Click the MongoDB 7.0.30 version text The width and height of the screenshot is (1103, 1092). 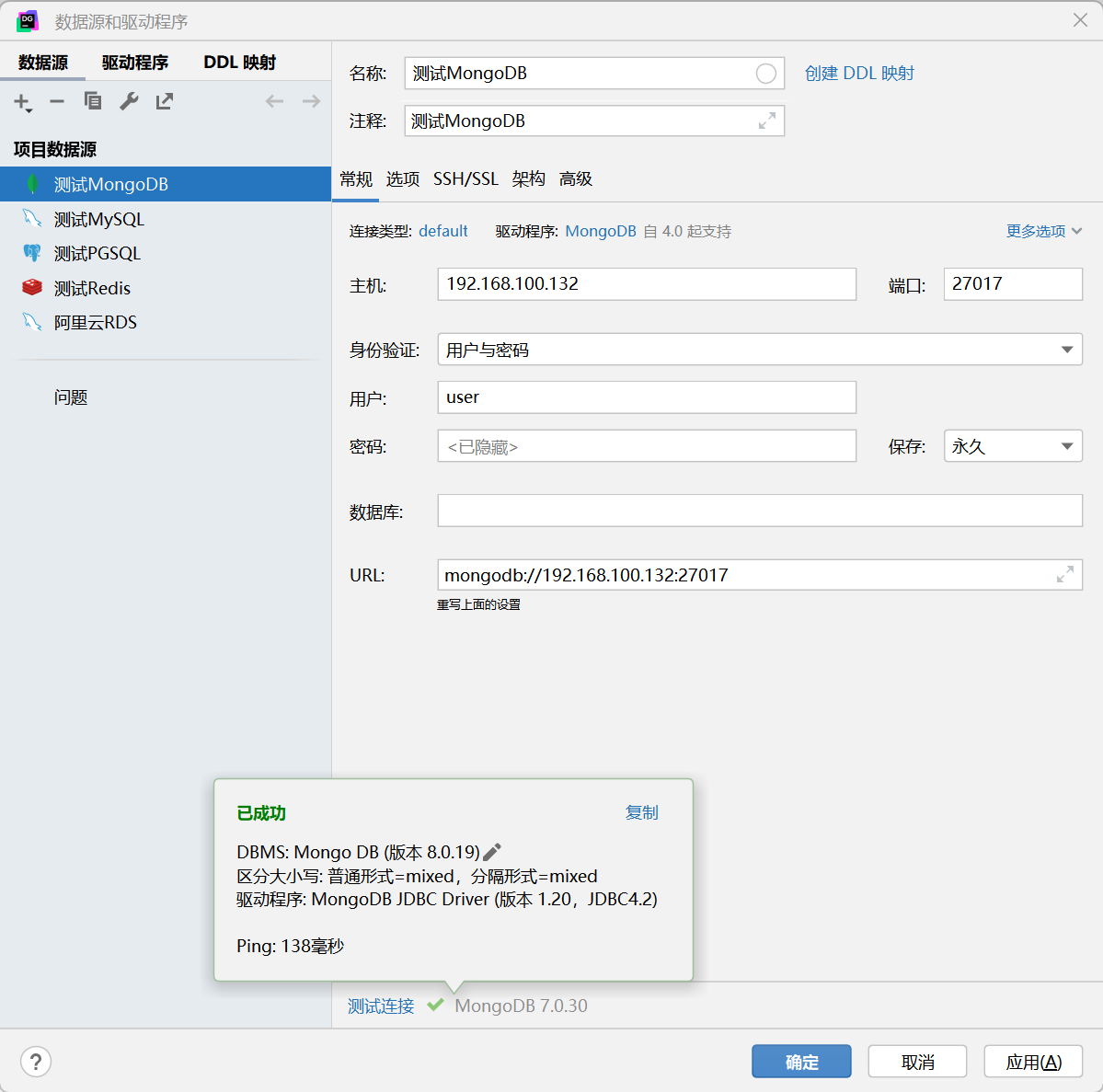(521, 1006)
